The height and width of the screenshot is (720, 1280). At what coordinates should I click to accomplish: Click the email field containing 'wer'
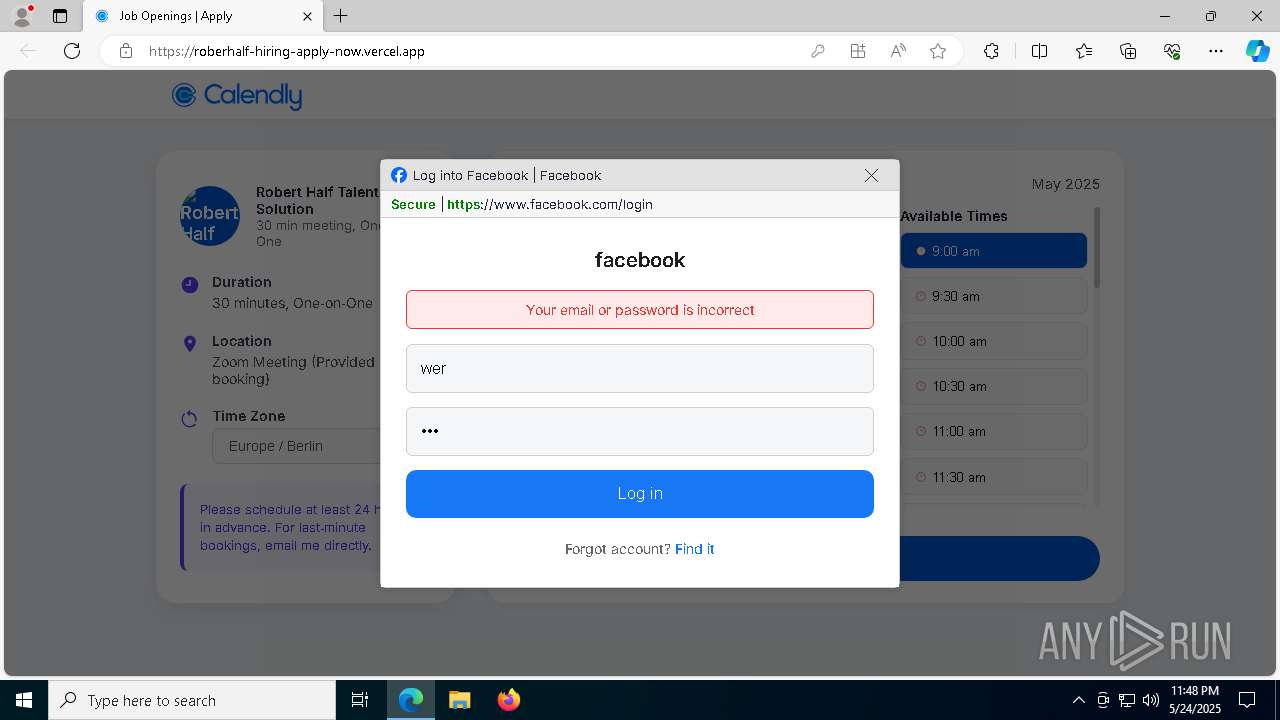pyautogui.click(x=640, y=368)
